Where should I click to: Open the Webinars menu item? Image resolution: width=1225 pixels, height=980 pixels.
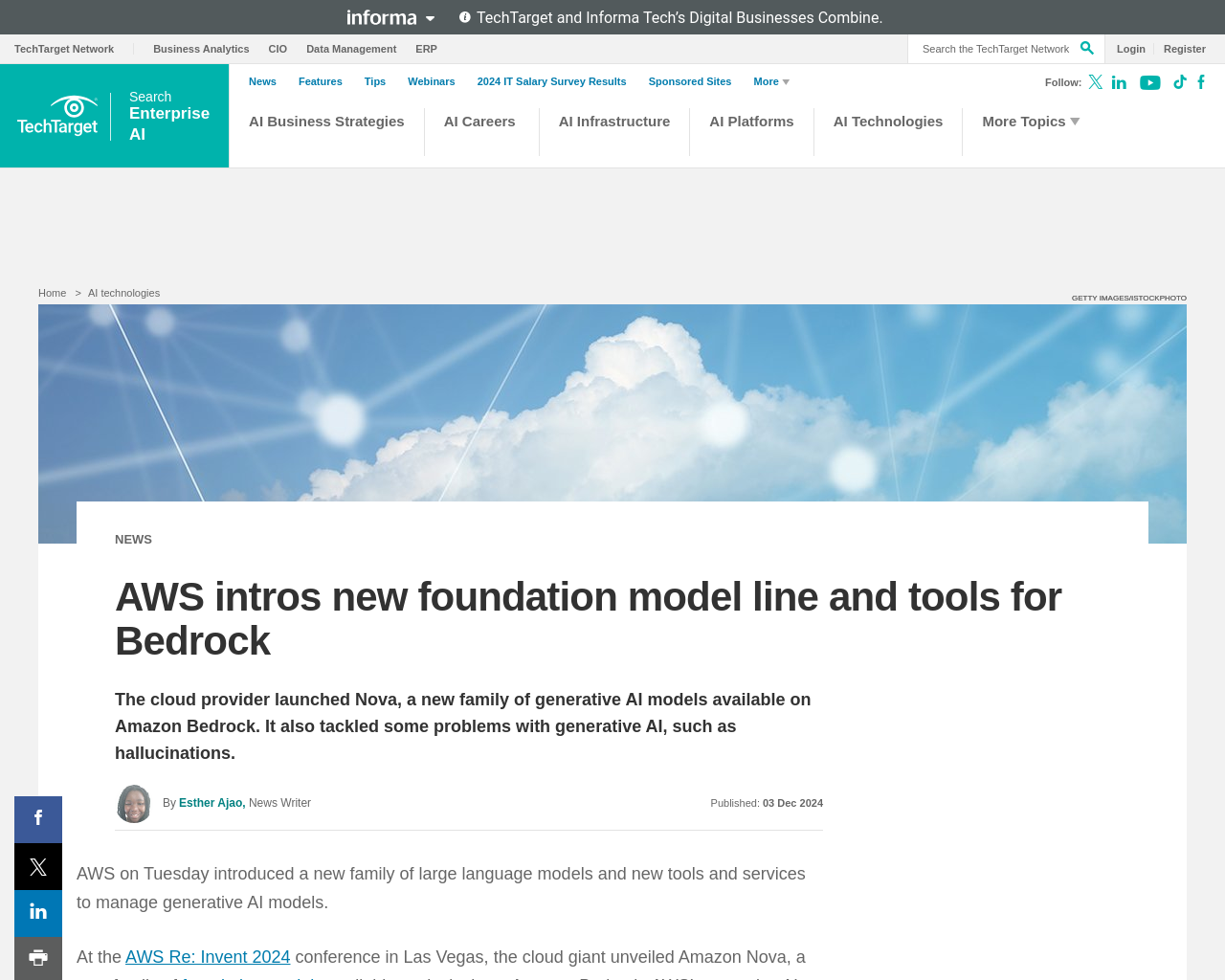click(x=432, y=81)
